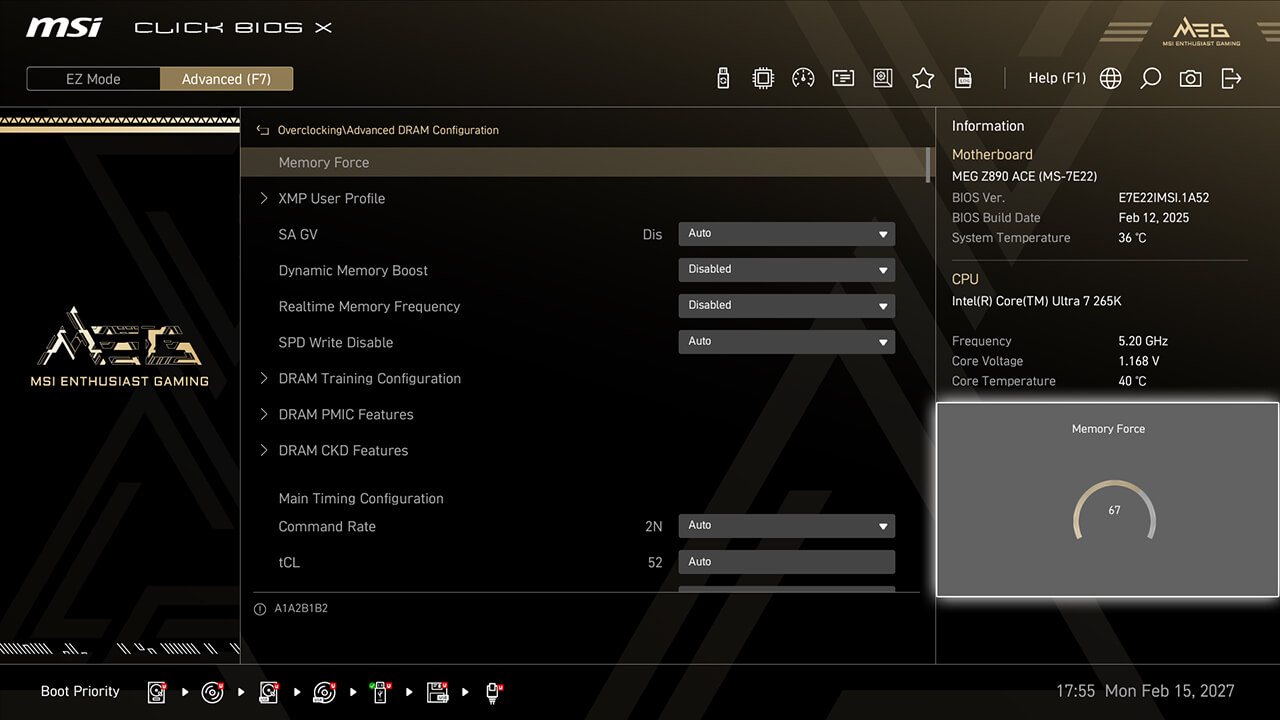1280x720 pixels.
Task: Open the SPD Write Disable dropdown
Action: point(786,342)
